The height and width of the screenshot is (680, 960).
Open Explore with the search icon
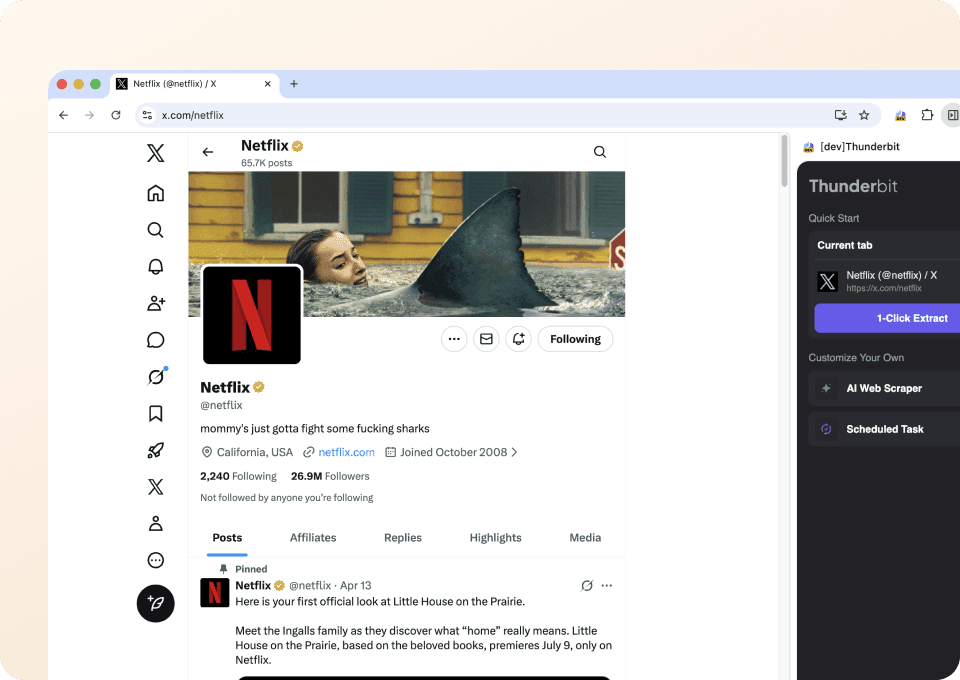coord(155,229)
